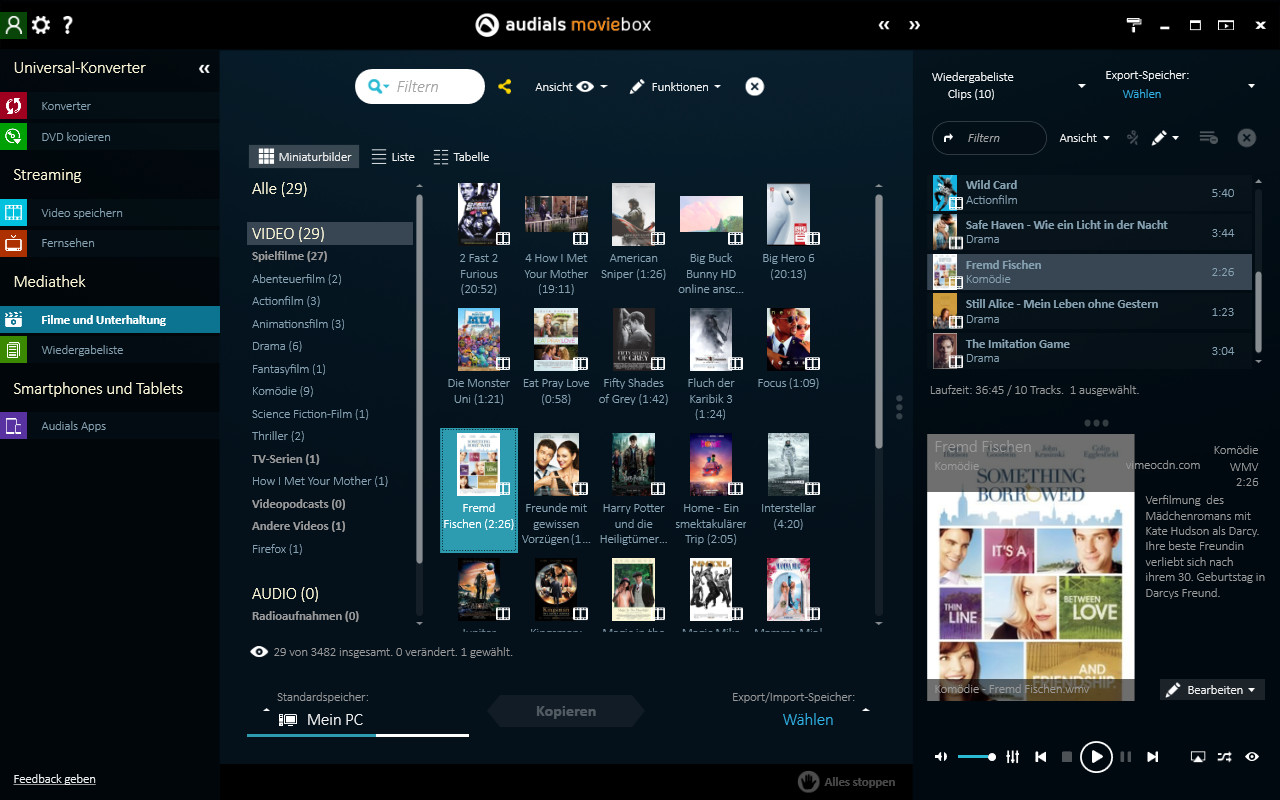Image resolution: width=1280 pixels, height=800 pixels.
Task: Focus the main Filtern search field
Action: coord(420,87)
